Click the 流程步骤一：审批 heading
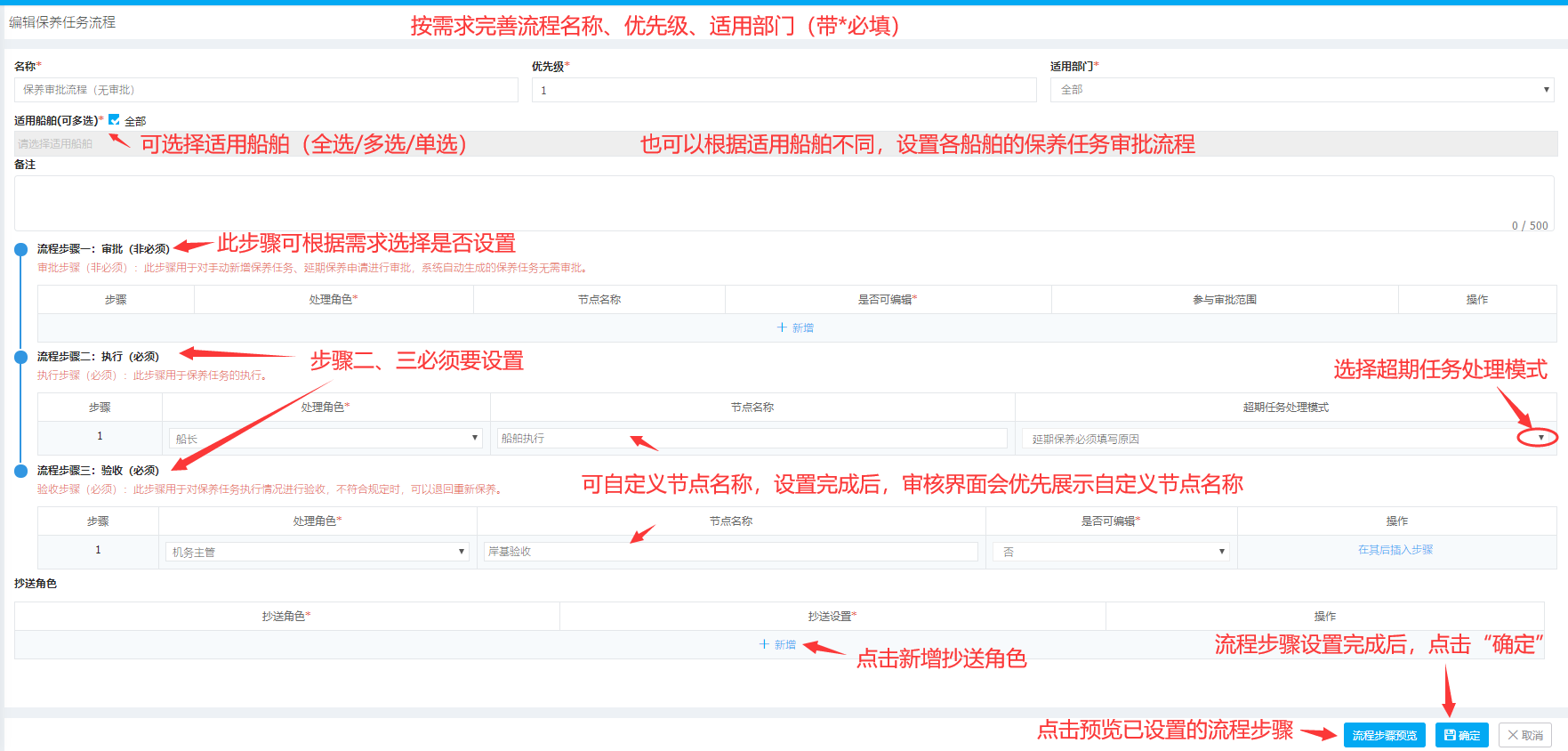This screenshot has height=751, width=1568. pos(103,249)
